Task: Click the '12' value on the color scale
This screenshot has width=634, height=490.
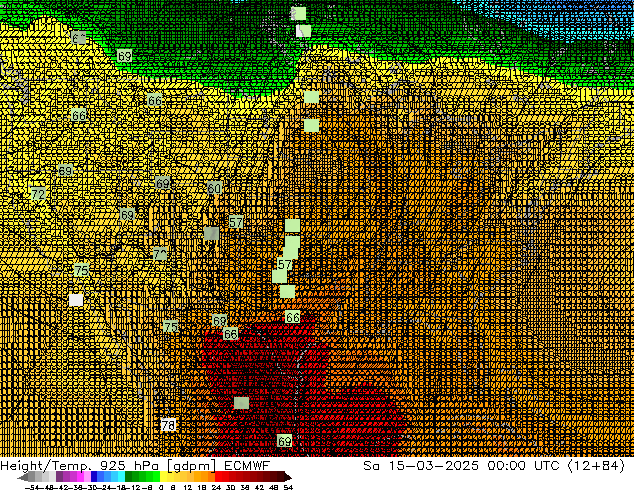Action: (x=188, y=487)
